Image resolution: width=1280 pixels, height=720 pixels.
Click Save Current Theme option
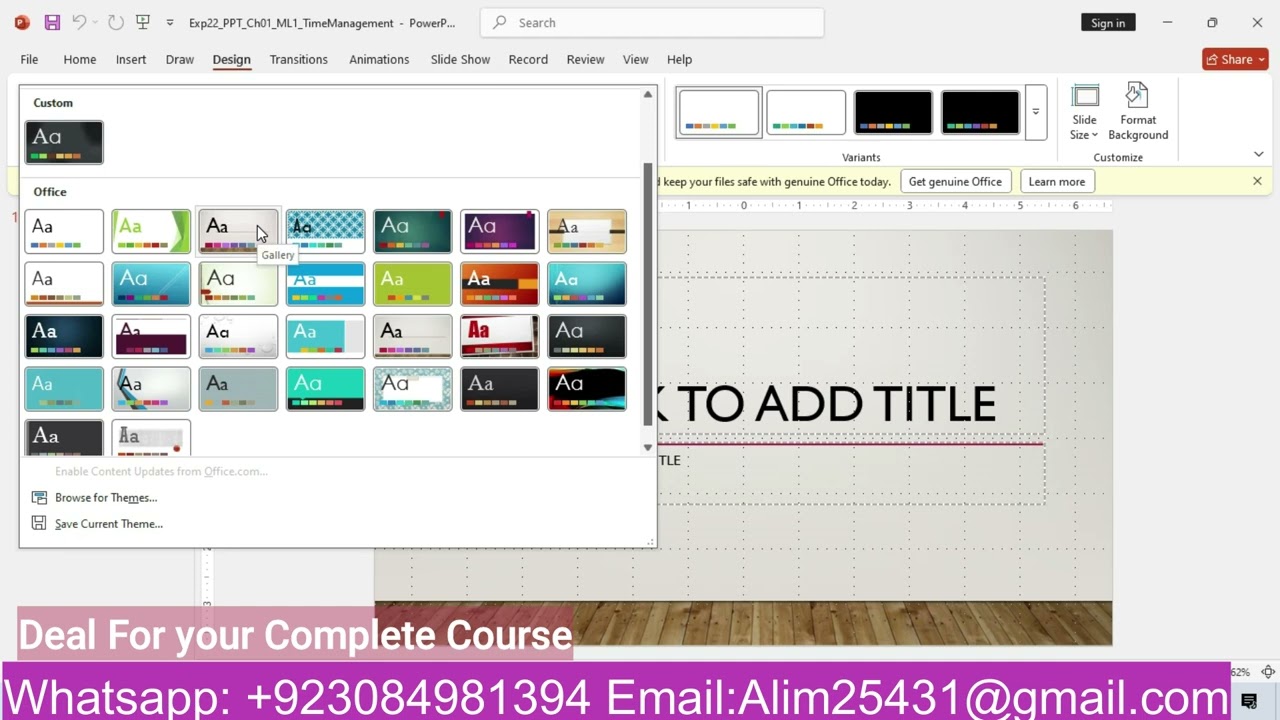tap(108, 523)
